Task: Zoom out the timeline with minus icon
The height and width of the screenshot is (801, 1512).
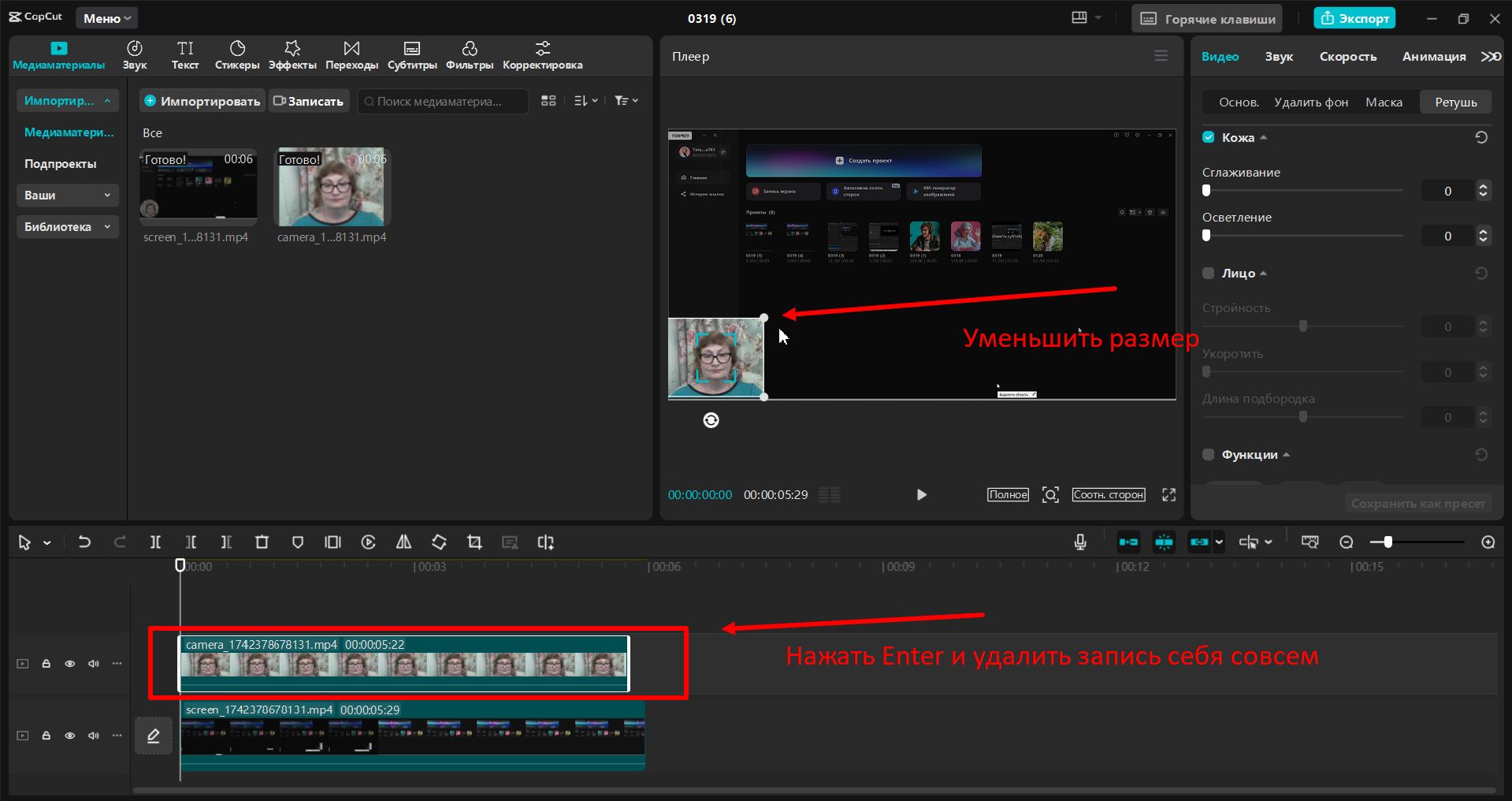Action: click(x=1347, y=542)
